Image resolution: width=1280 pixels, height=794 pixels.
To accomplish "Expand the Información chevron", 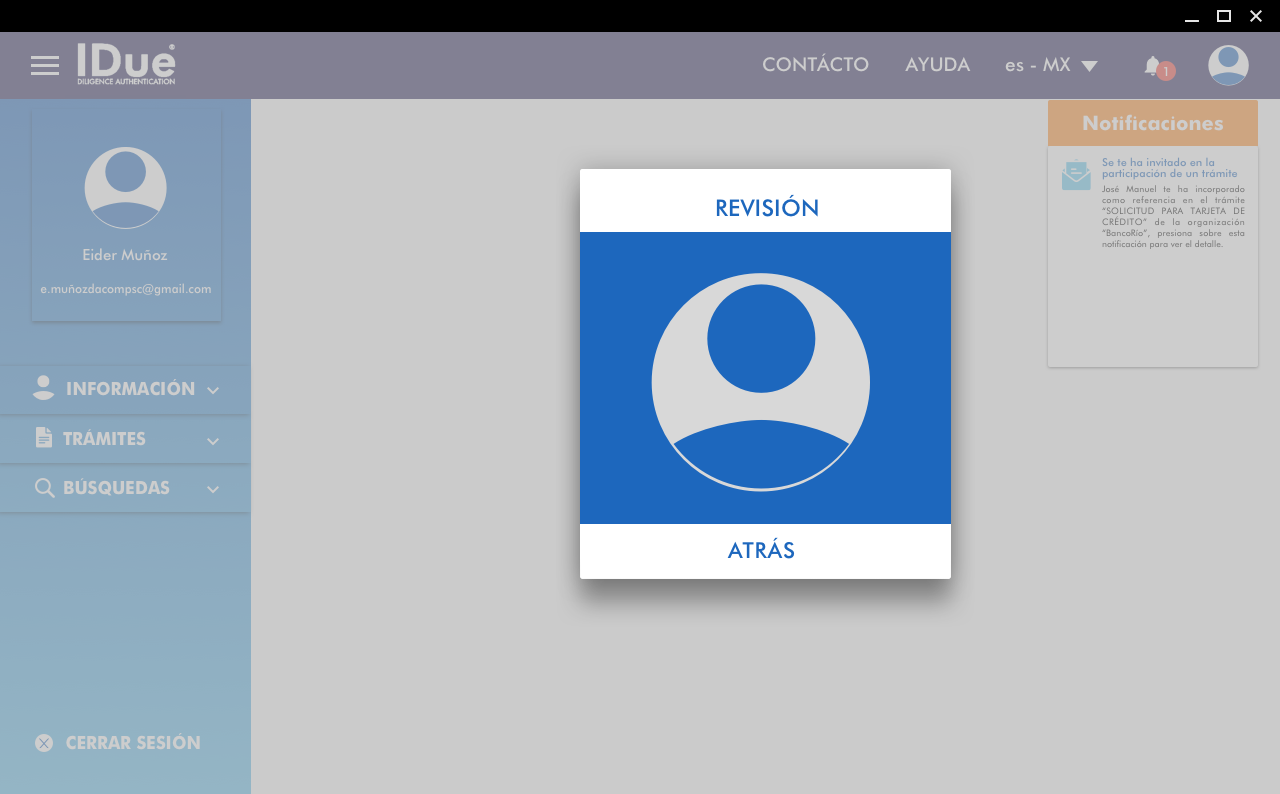I will pyautogui.click(x=213, y=390).
